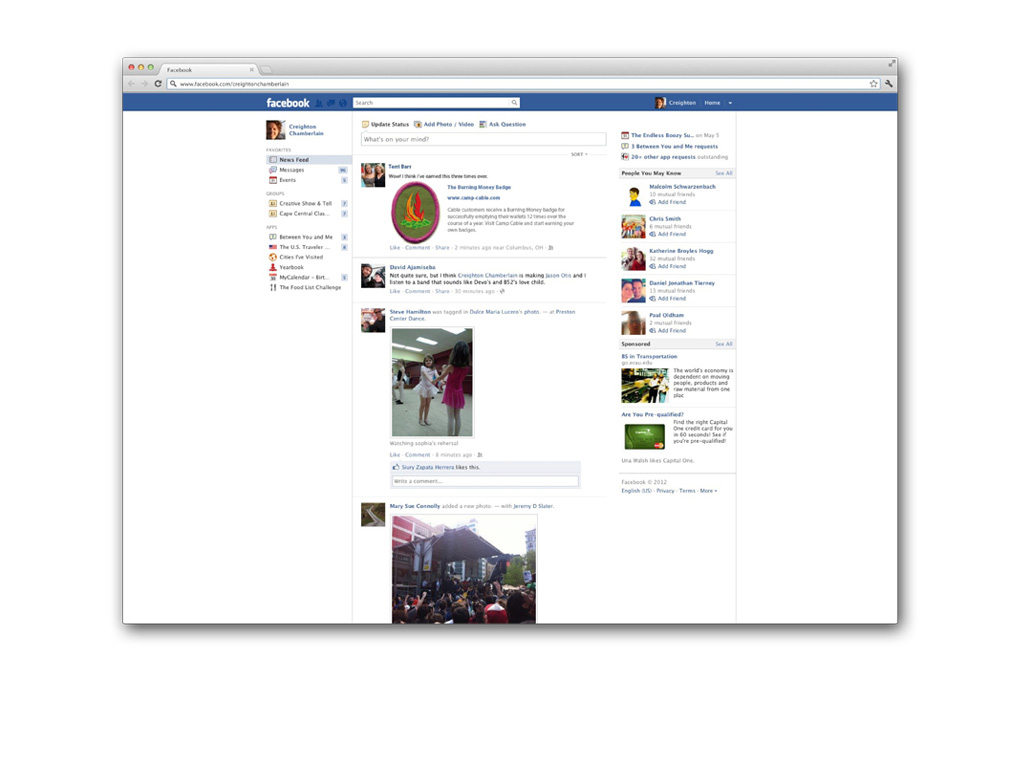Click the notifications globe icon

[343, 103]
